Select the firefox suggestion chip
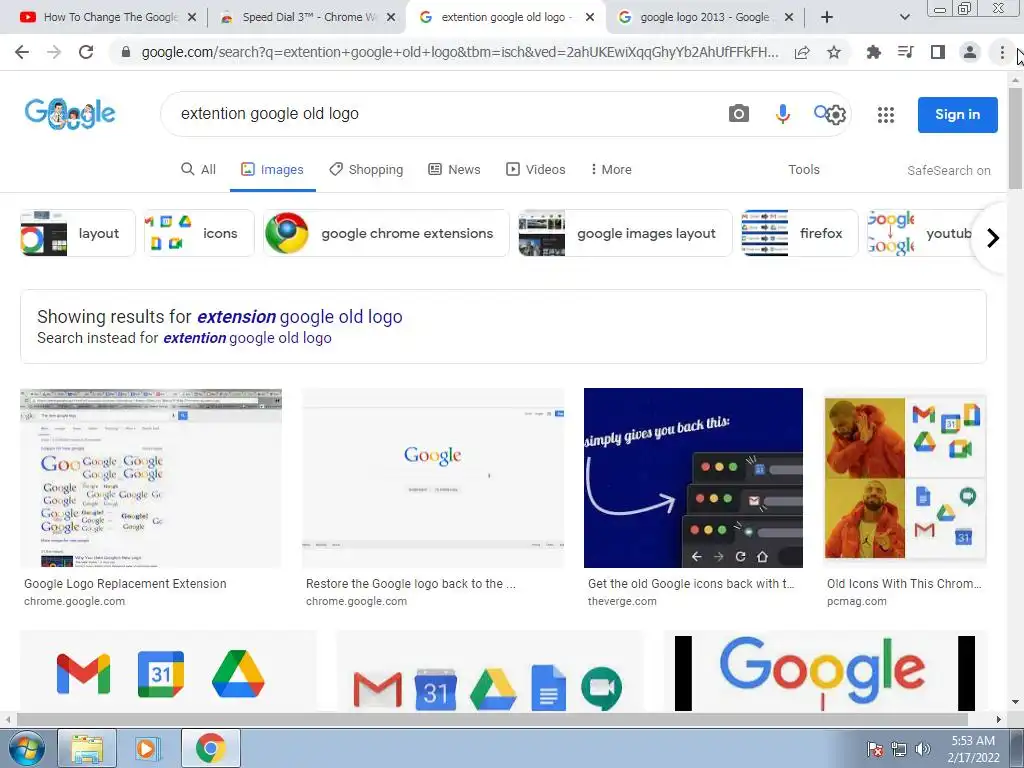This screenshot has height=768, width=1024. tap(800, 233)
